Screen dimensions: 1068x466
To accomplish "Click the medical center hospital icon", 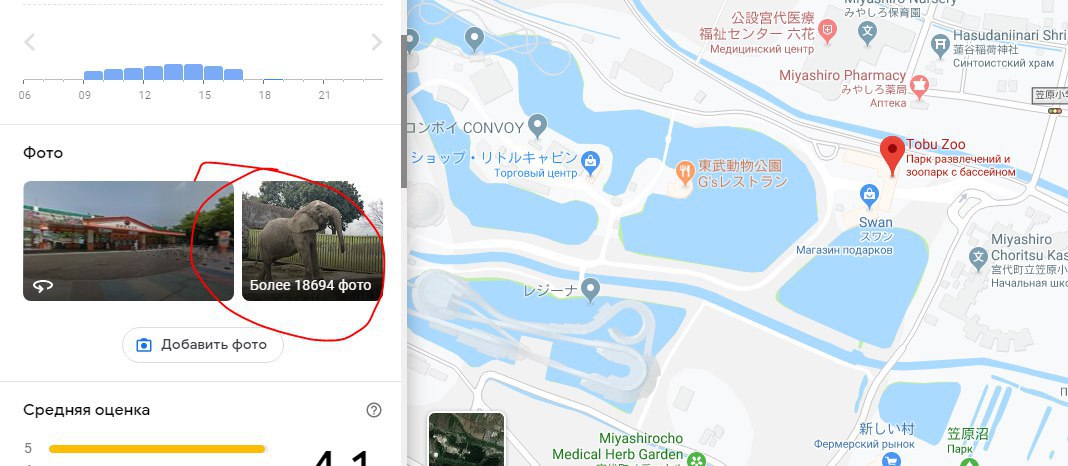I will (828, 31).
